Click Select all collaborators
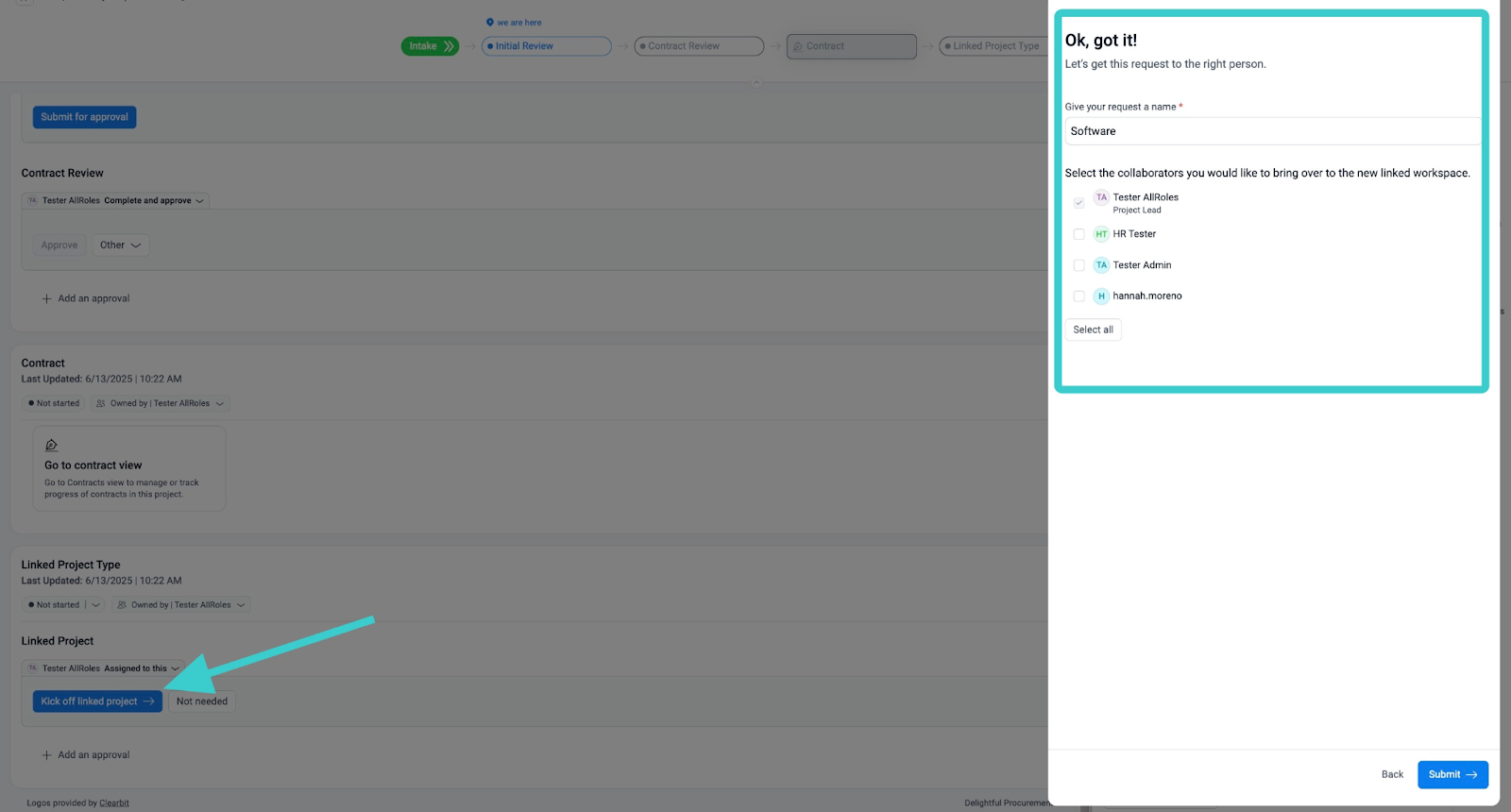Screen dimensions: 1511x812 (1093, 330)
